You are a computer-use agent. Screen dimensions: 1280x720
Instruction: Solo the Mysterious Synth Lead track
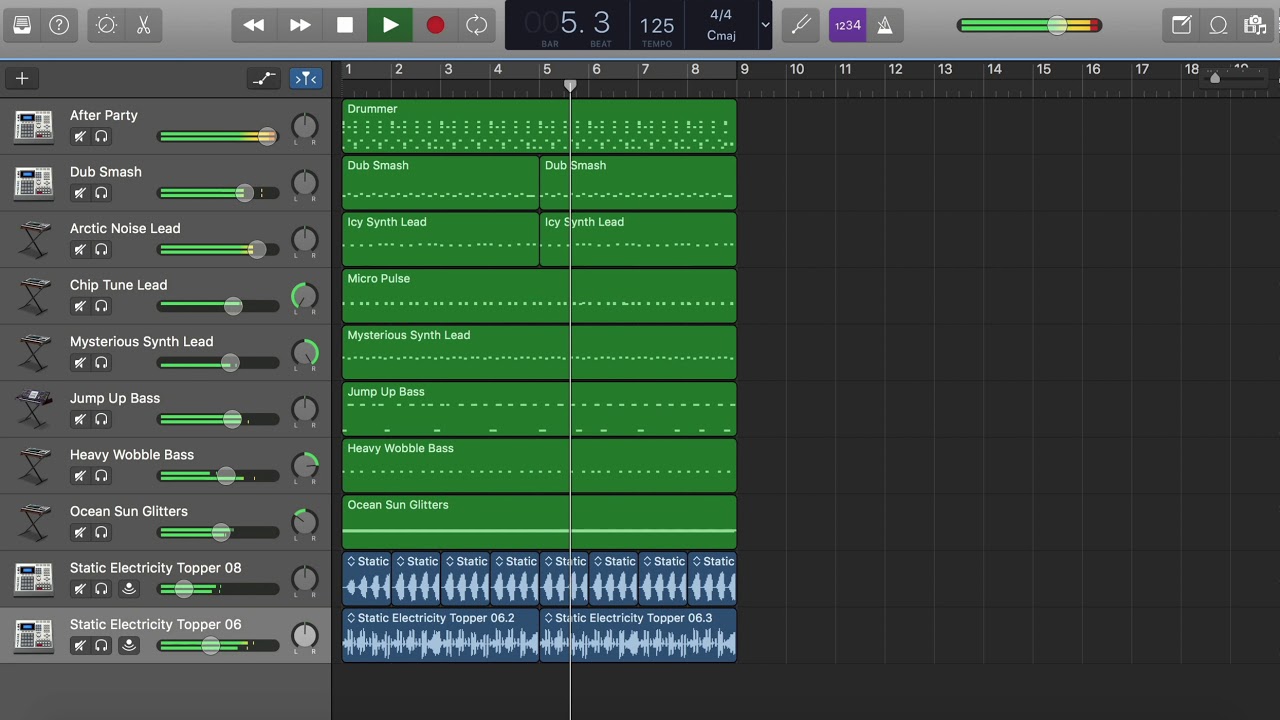[x=101, y=363]
